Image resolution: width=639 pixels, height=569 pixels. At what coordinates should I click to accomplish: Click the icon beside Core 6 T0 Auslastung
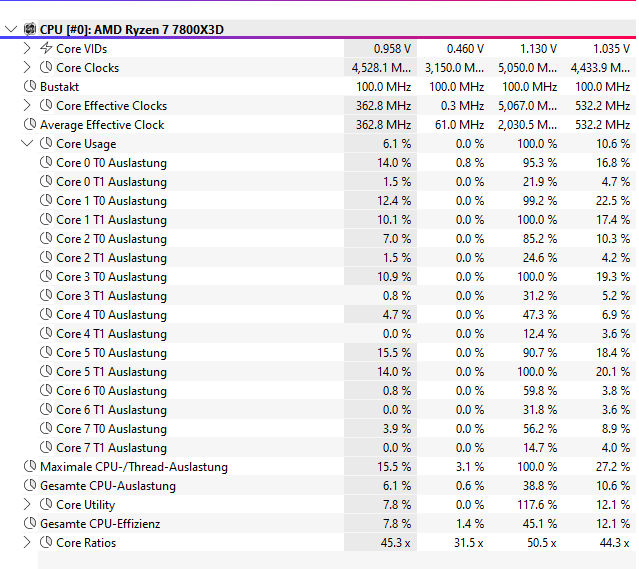(46, 390)
